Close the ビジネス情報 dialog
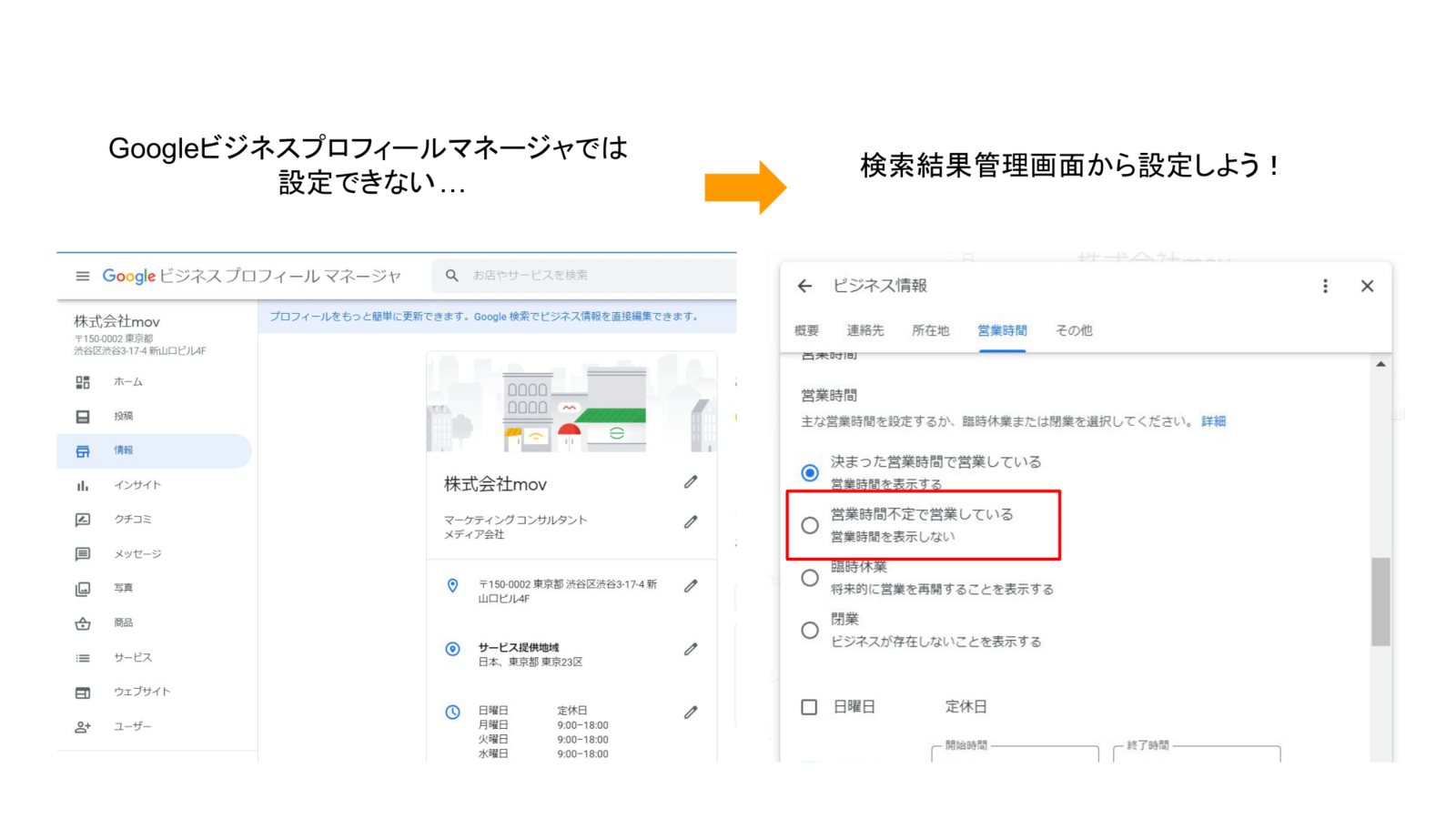 coord(1367,286)
